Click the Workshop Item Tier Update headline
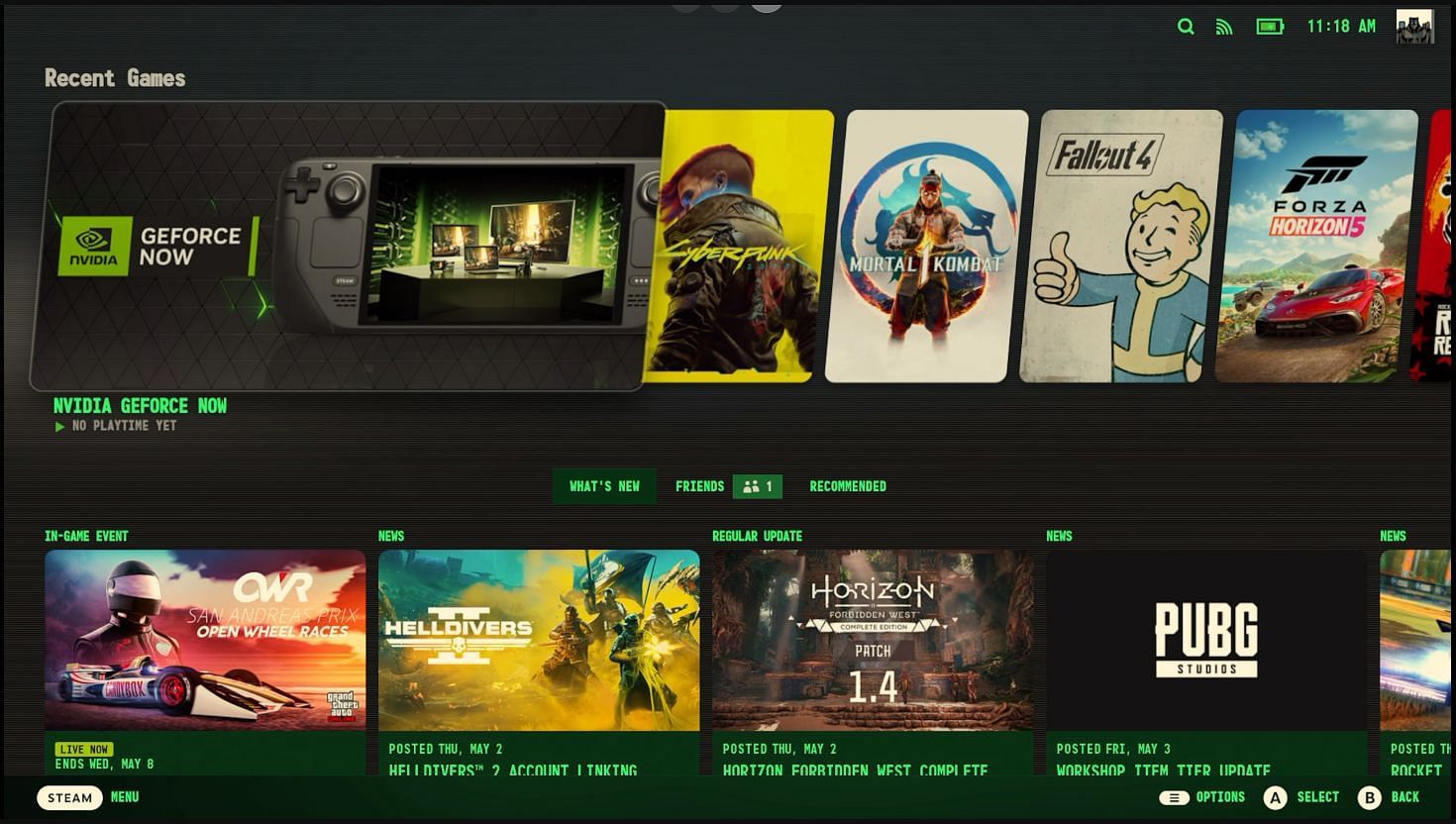Screen dimensions: 1456x824 (x=1163, y=770)
